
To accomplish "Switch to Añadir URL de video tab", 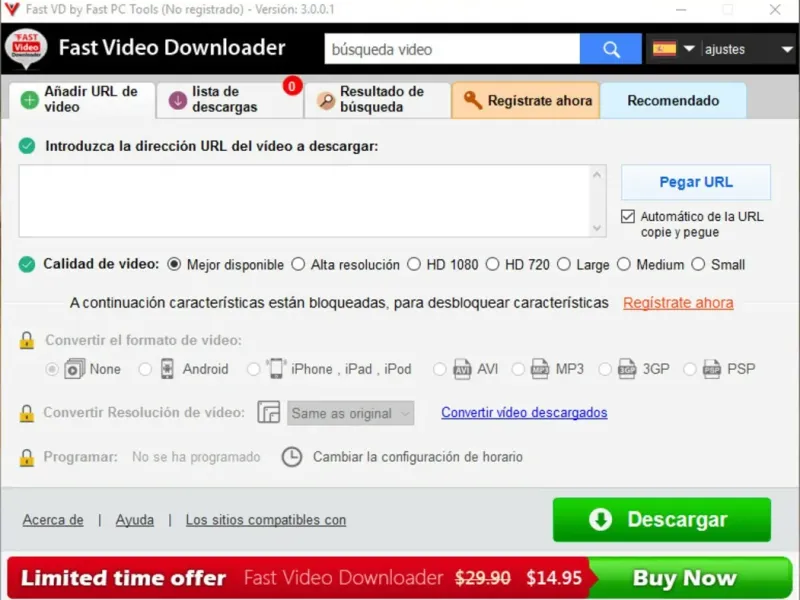I will (82, 100).
